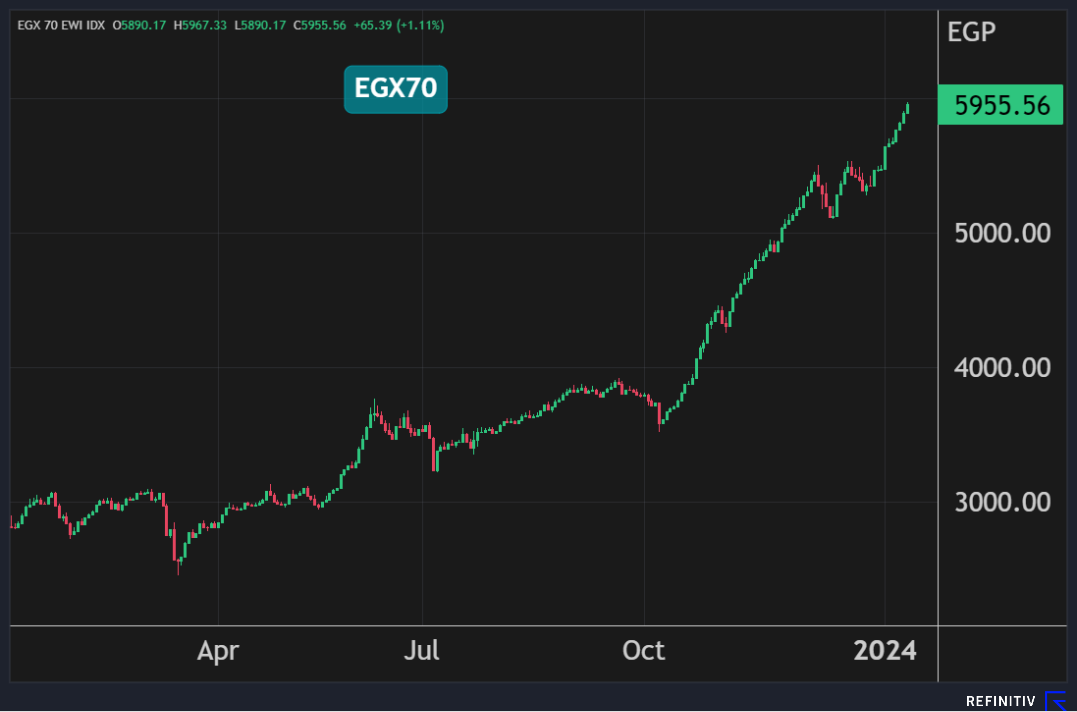Viewport: 1077px width, 712px height.
Task: Select the EGX70 label badge
Action: click(396, 89)
